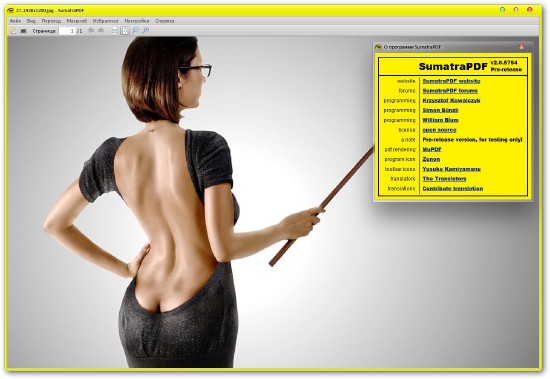Select the fit whole page icon
550x379 pixels.
(125, 31)
